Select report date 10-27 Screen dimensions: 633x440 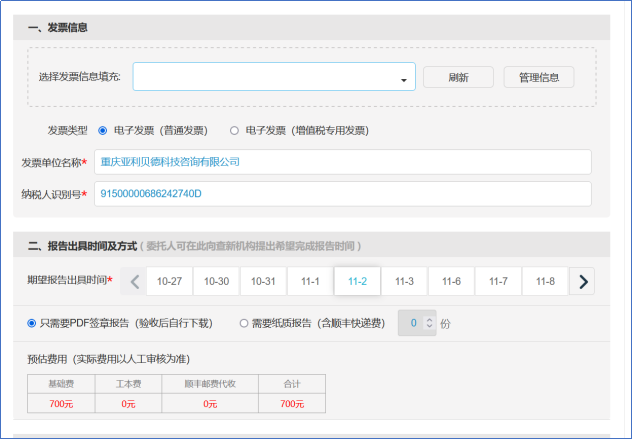point(169,281)
